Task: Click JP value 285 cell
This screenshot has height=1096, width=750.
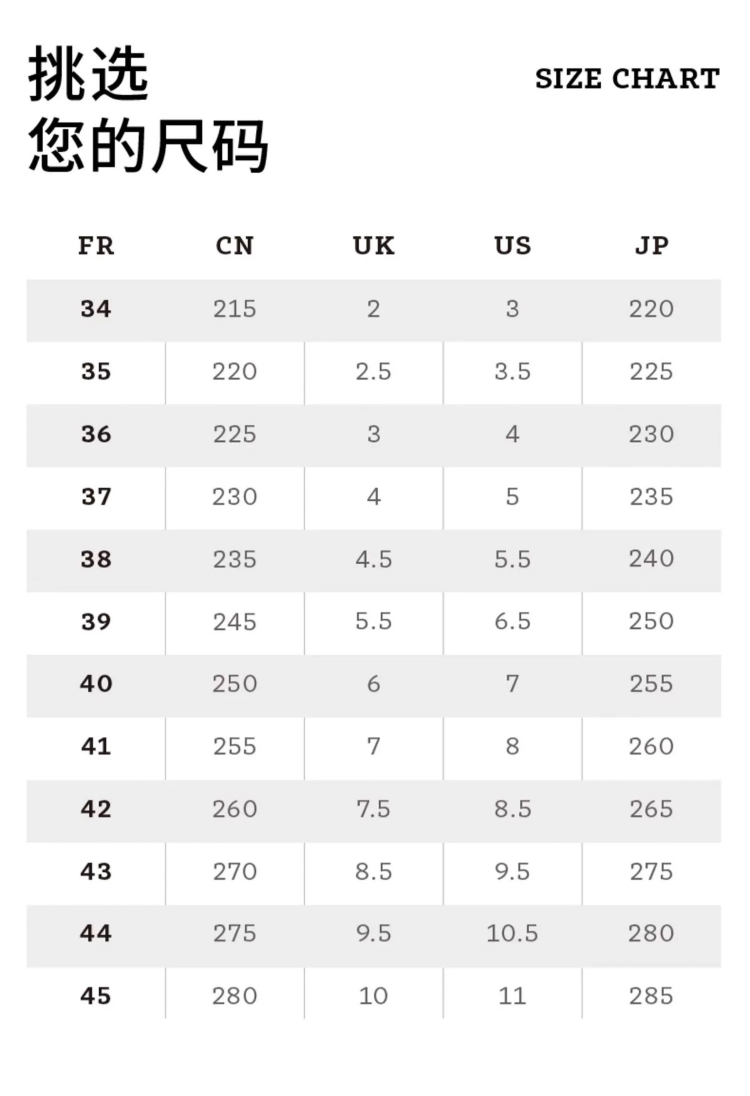Action: click(x=651, y=996)
